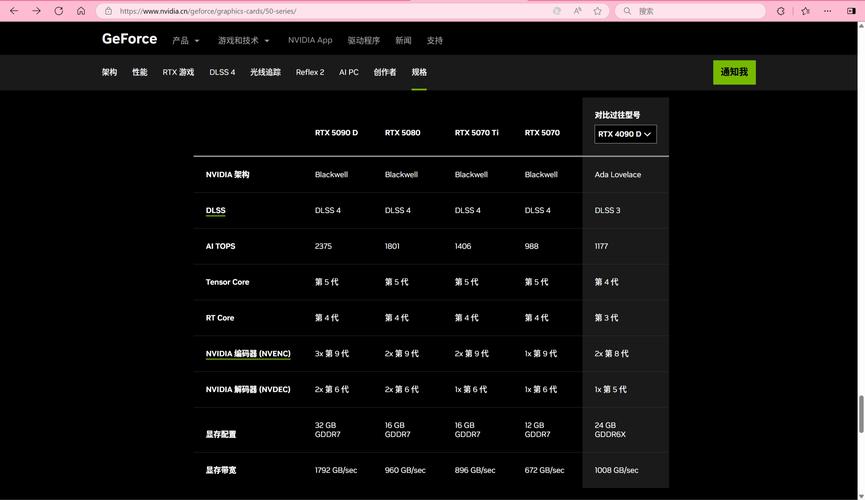The image size is (865, 500).
Task: Click the magnifier icon in search box
Action: pos(627,11)
